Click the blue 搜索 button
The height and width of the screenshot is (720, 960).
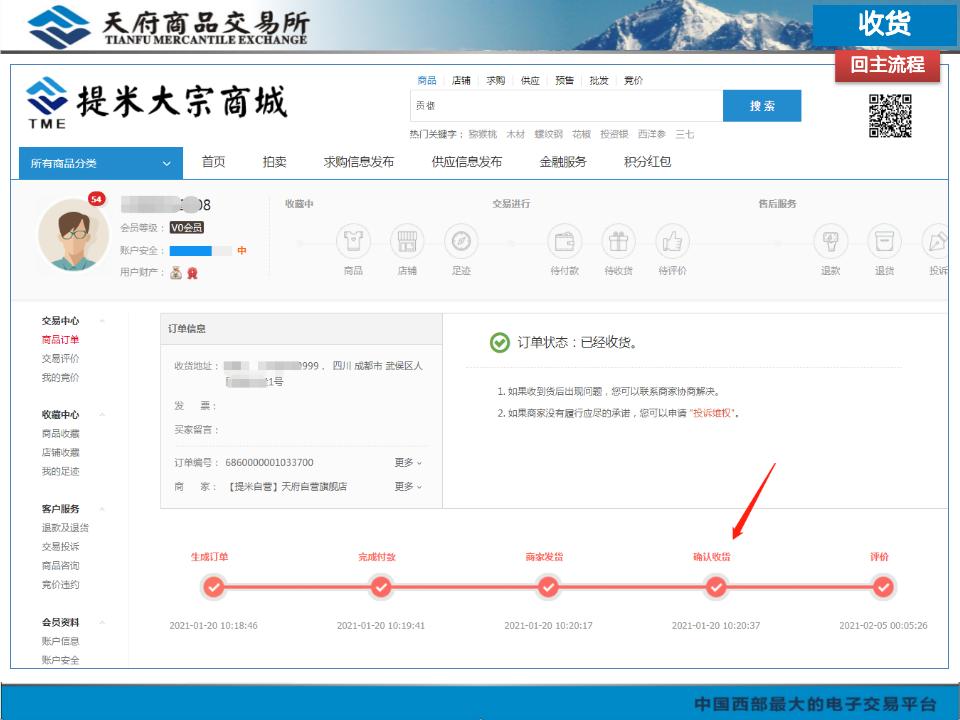[762, 106]
